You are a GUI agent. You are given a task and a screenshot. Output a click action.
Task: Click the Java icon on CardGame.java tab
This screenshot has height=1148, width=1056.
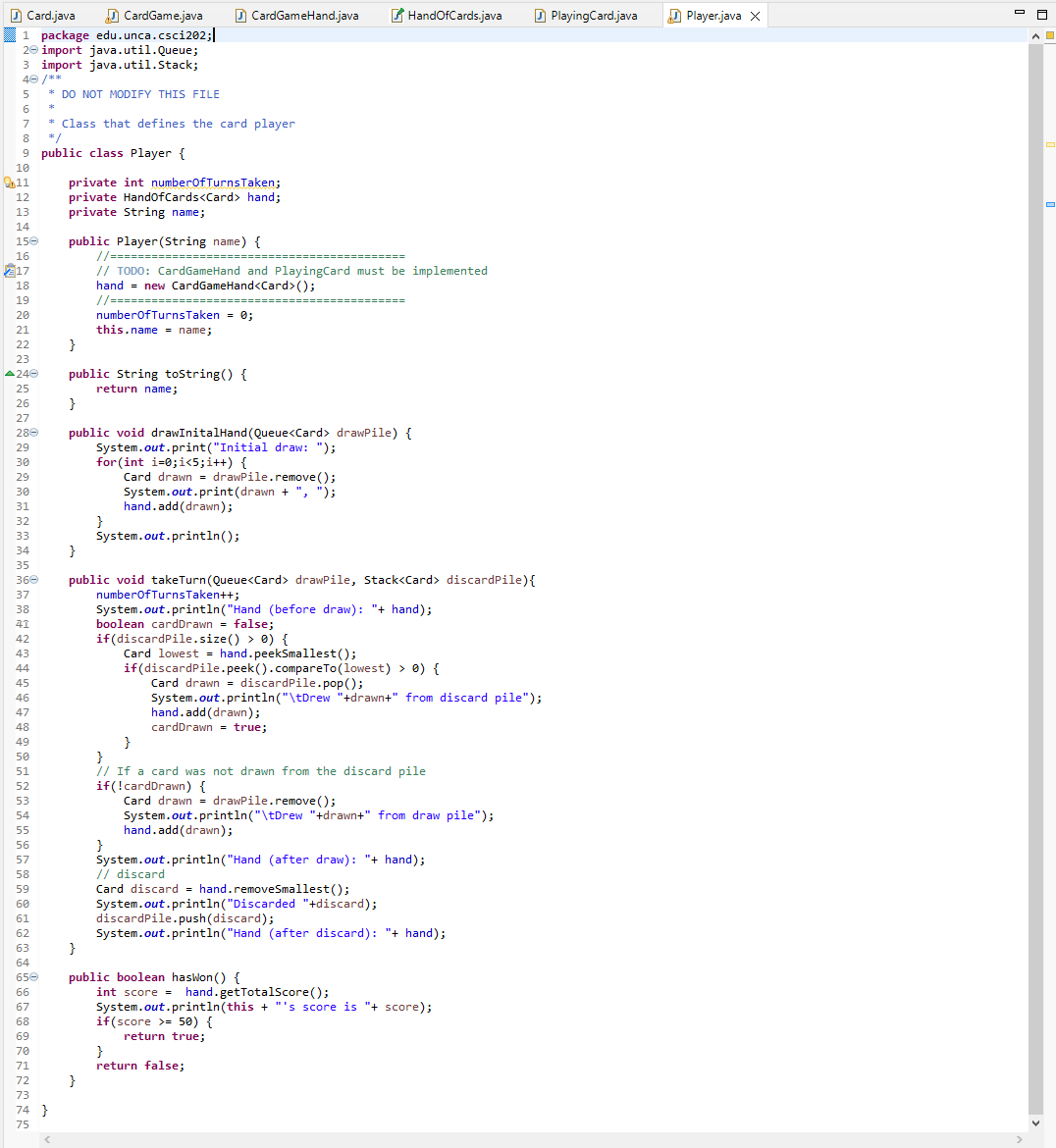tap(111, 15)
